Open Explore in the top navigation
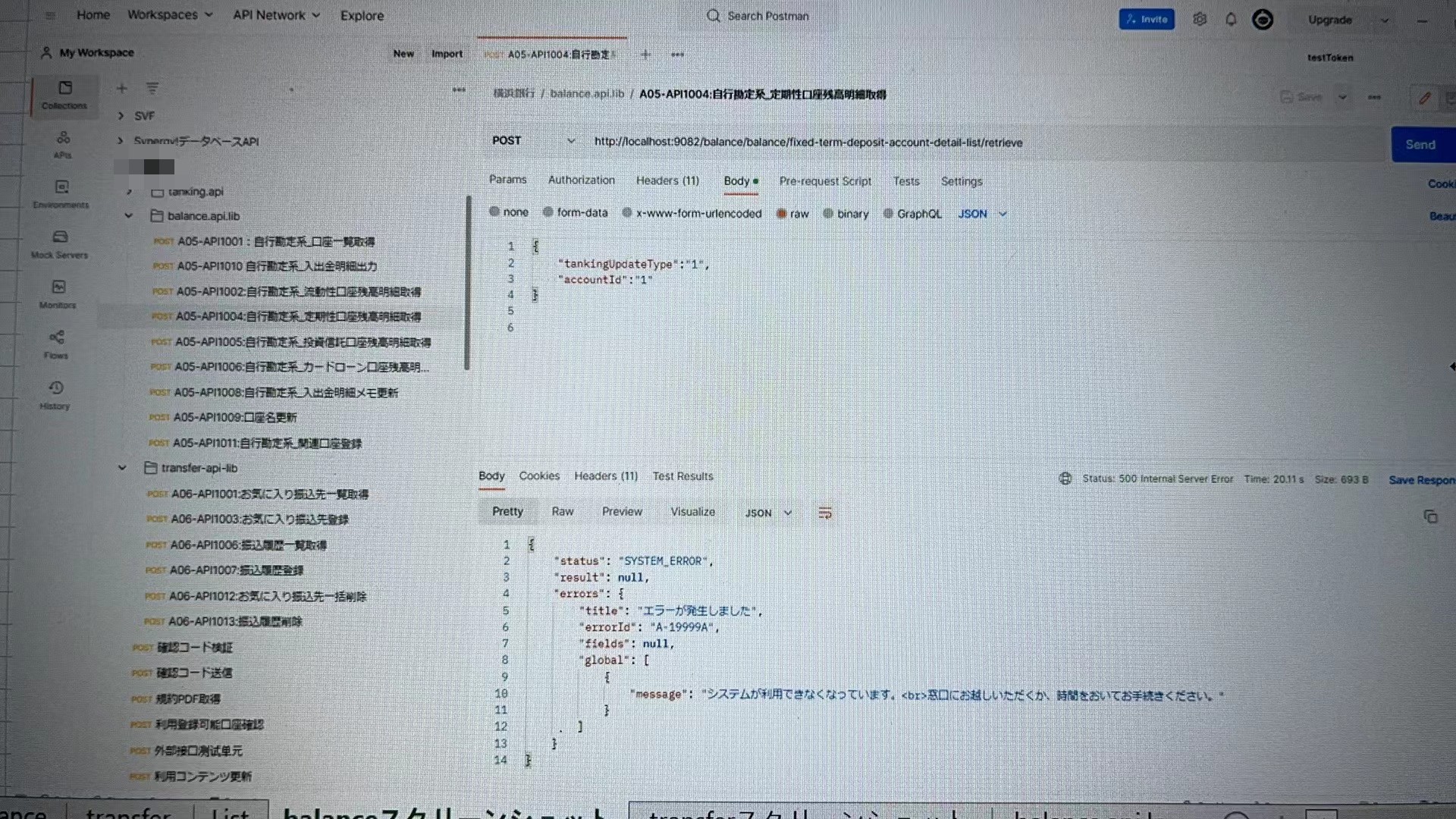This screenshot has height=819, width=1456. click(362, 15)
